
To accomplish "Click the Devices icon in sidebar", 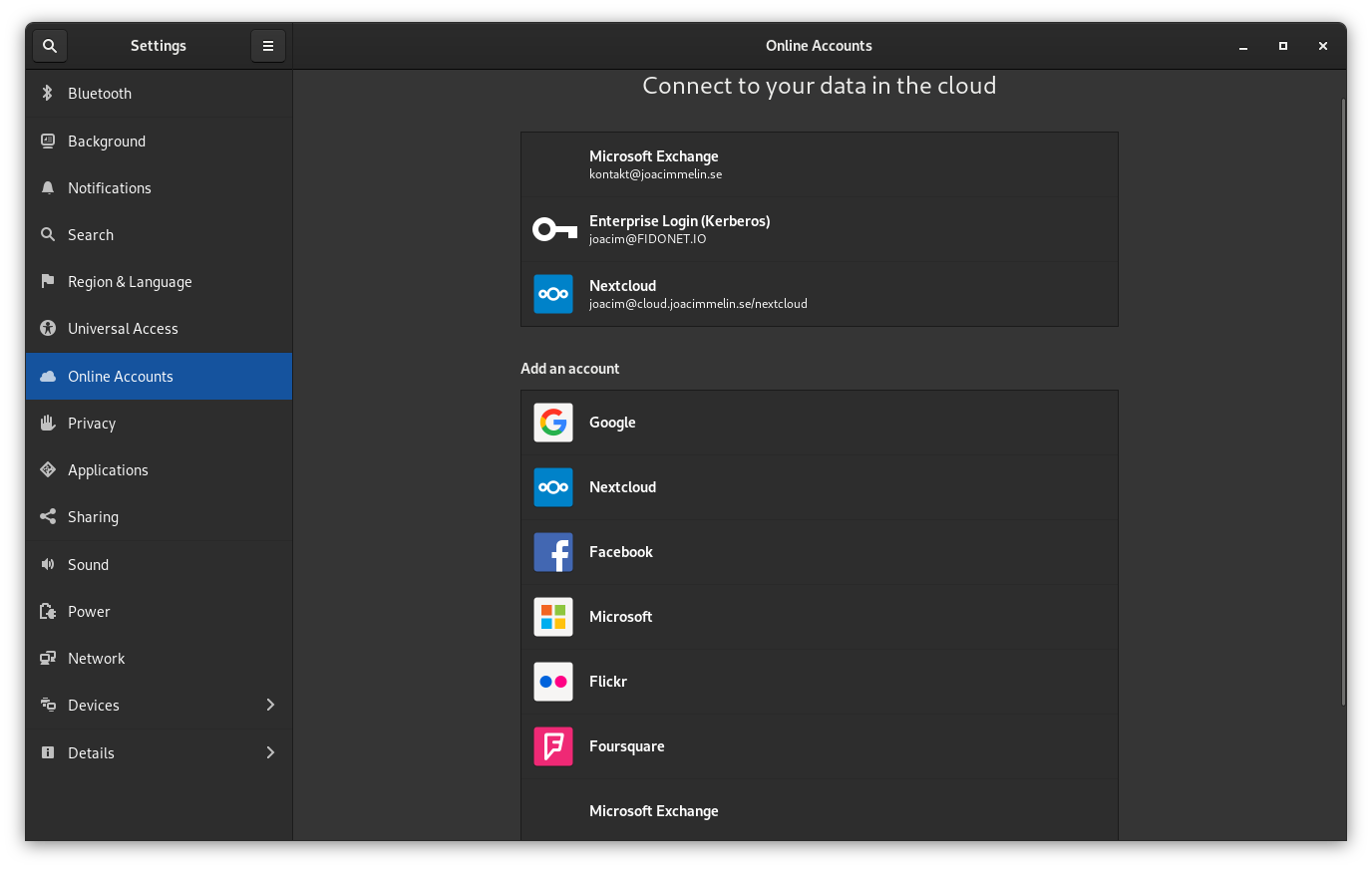I will coord(47,706).
